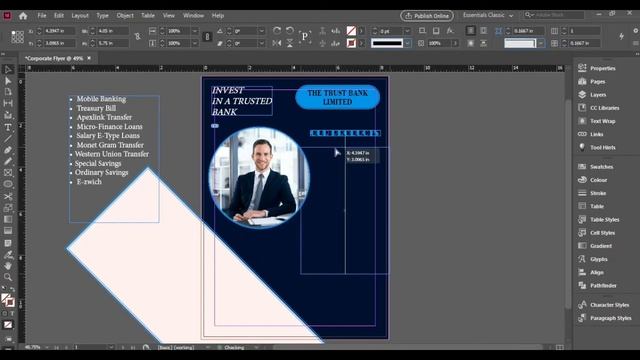Screen dimensions: 640x360
Task: Click the rotate 90° clockwise icon
Action: (277, 31)
